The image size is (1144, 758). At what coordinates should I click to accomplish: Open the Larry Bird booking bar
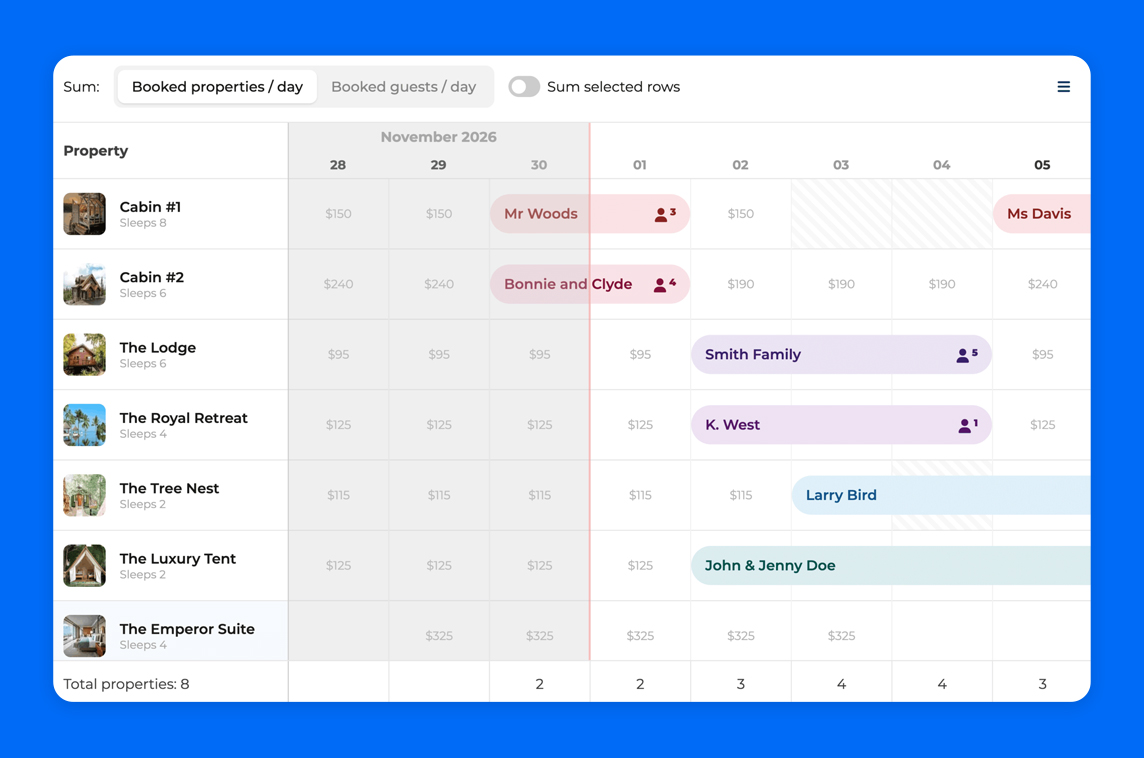point(940,495)
